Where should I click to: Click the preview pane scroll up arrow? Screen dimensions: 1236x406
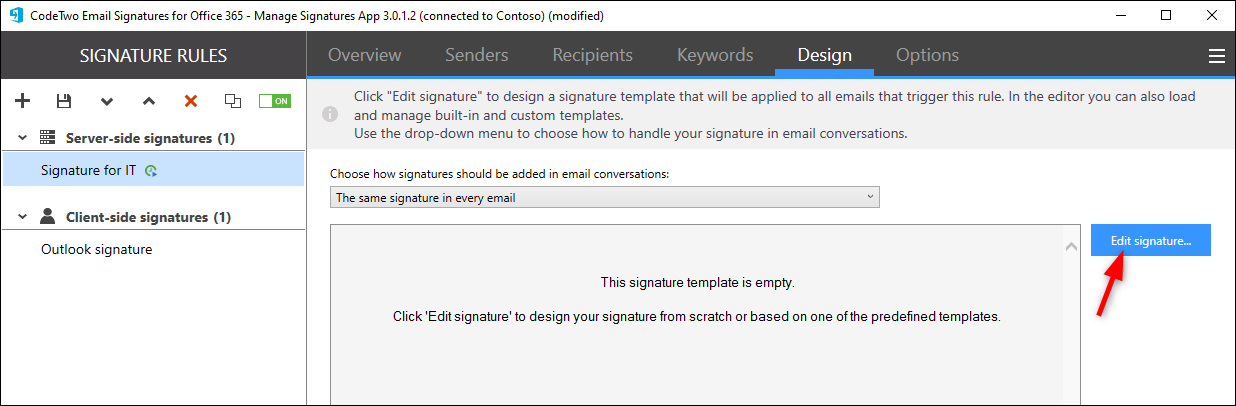(x=1071, y=246)
